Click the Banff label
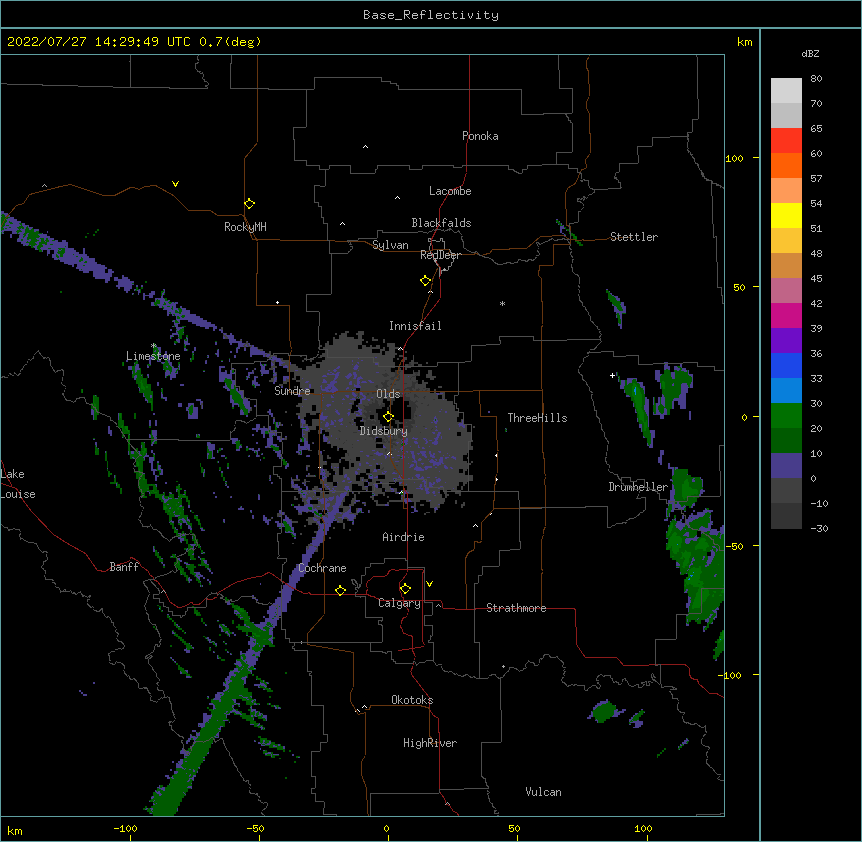 (124, 567)
